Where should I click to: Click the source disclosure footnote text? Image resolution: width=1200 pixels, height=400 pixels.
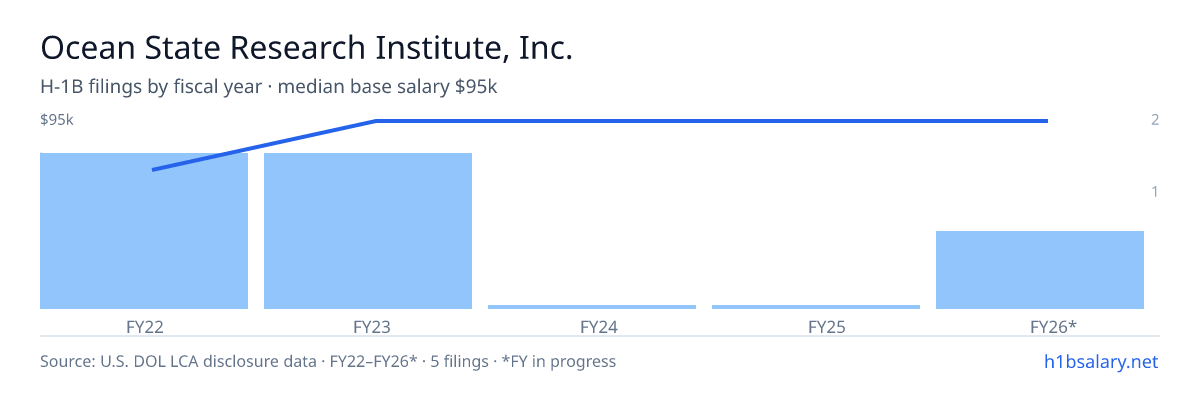point(328,361)
